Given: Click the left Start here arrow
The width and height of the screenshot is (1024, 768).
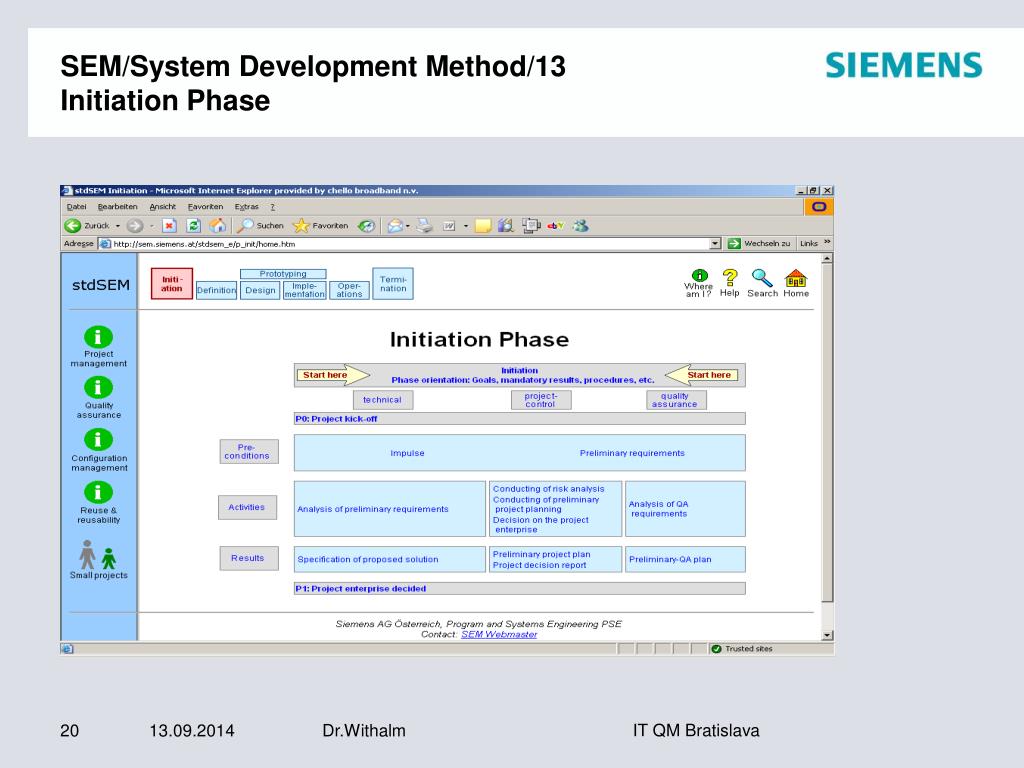Looking at the screenshot, I should (333, 375).
